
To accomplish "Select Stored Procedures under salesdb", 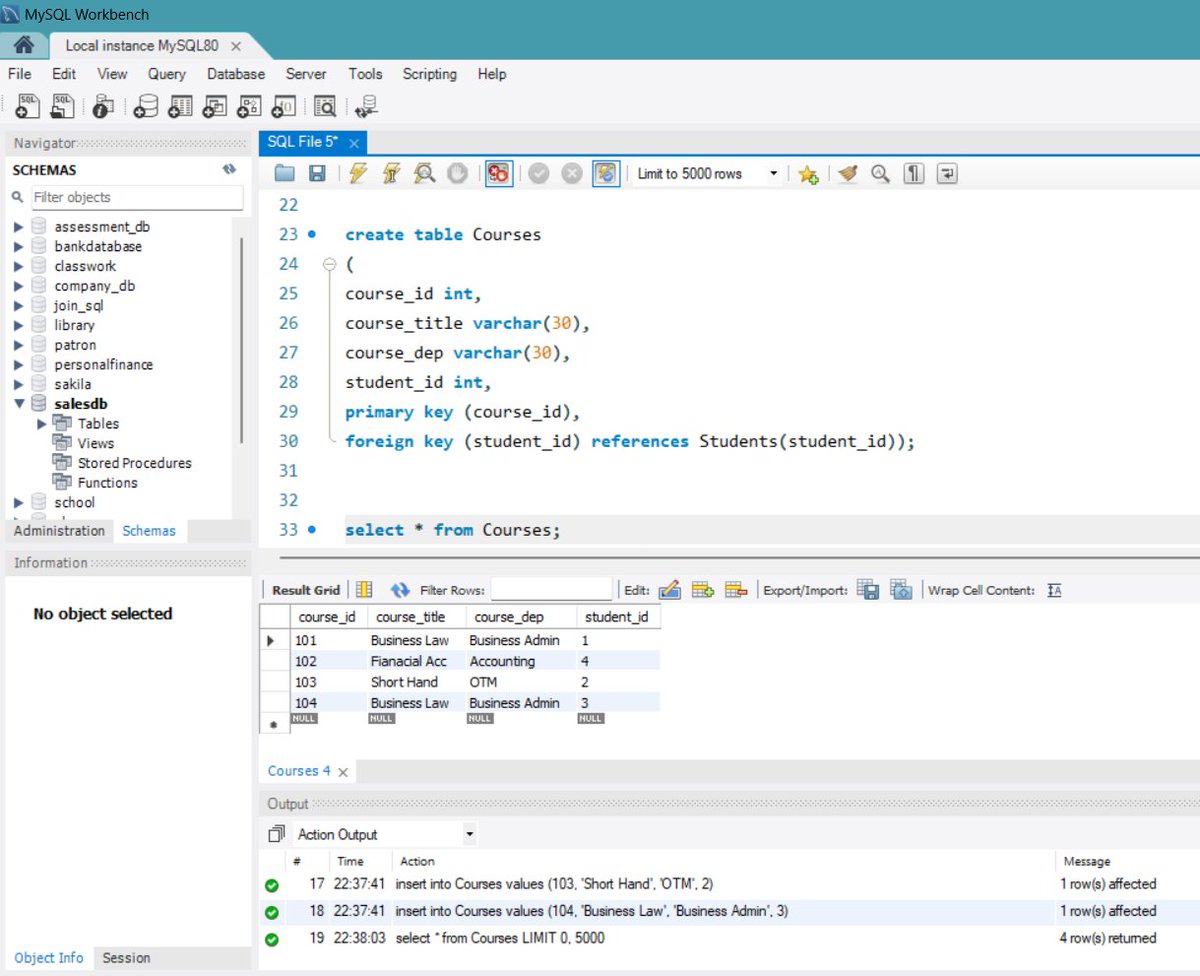I will (135, 463).
